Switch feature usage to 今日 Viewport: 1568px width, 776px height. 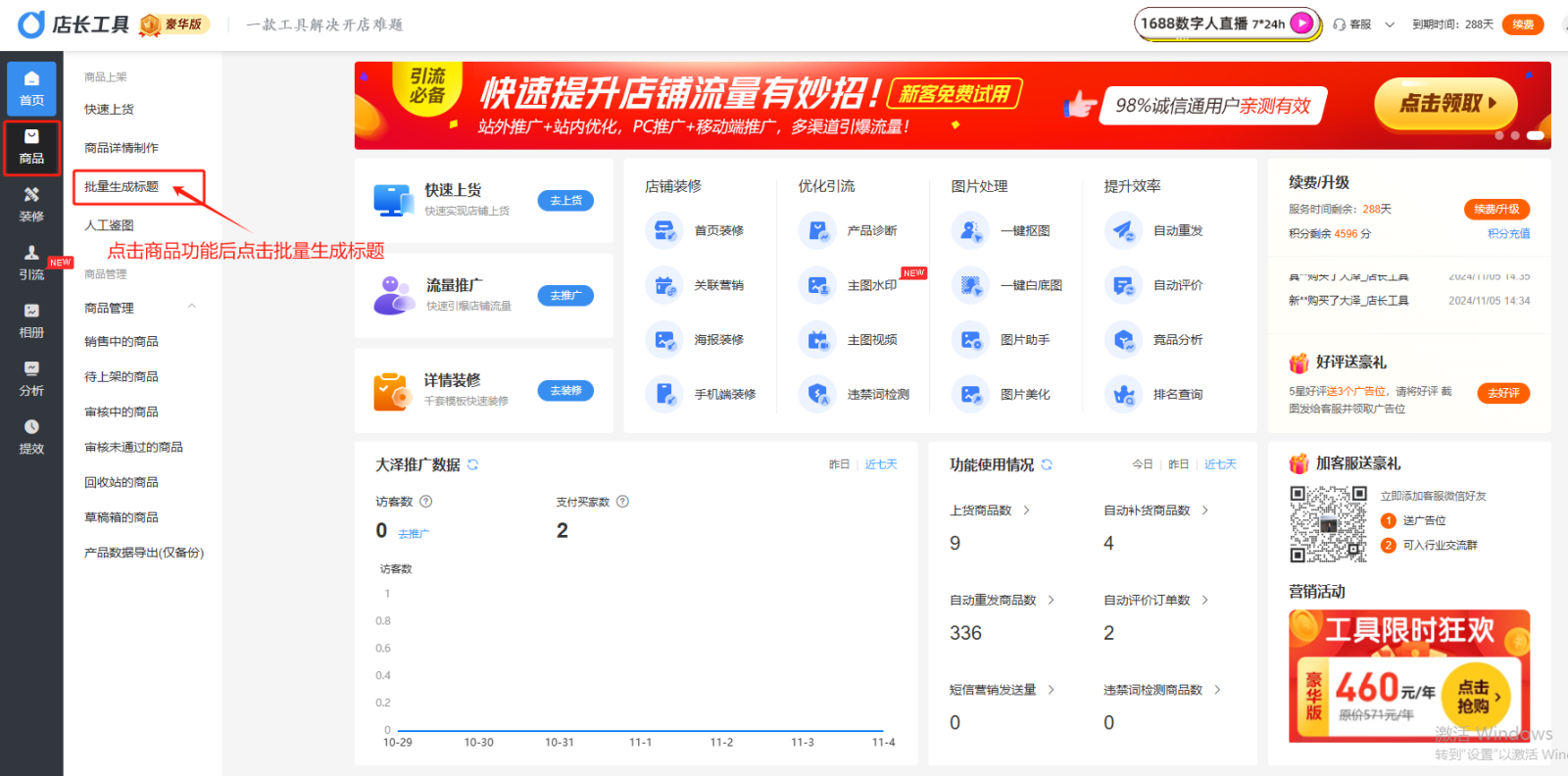click(1143, 464)
